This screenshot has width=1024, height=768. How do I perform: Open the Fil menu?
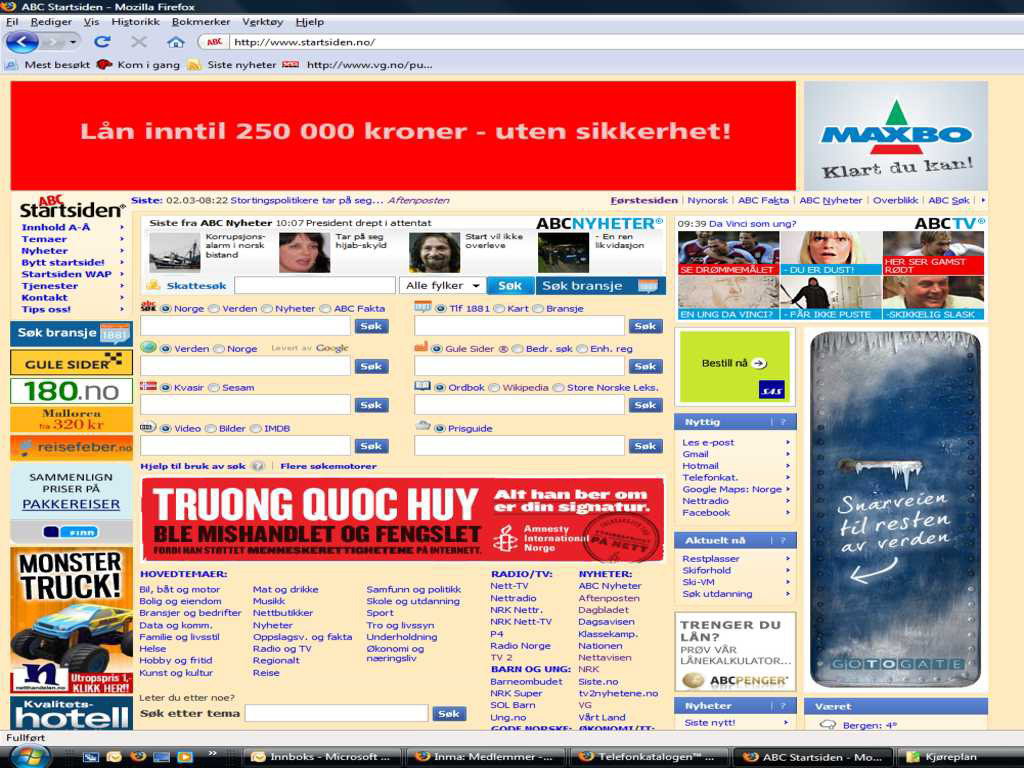pyautogui.click(x=12, y=22)
